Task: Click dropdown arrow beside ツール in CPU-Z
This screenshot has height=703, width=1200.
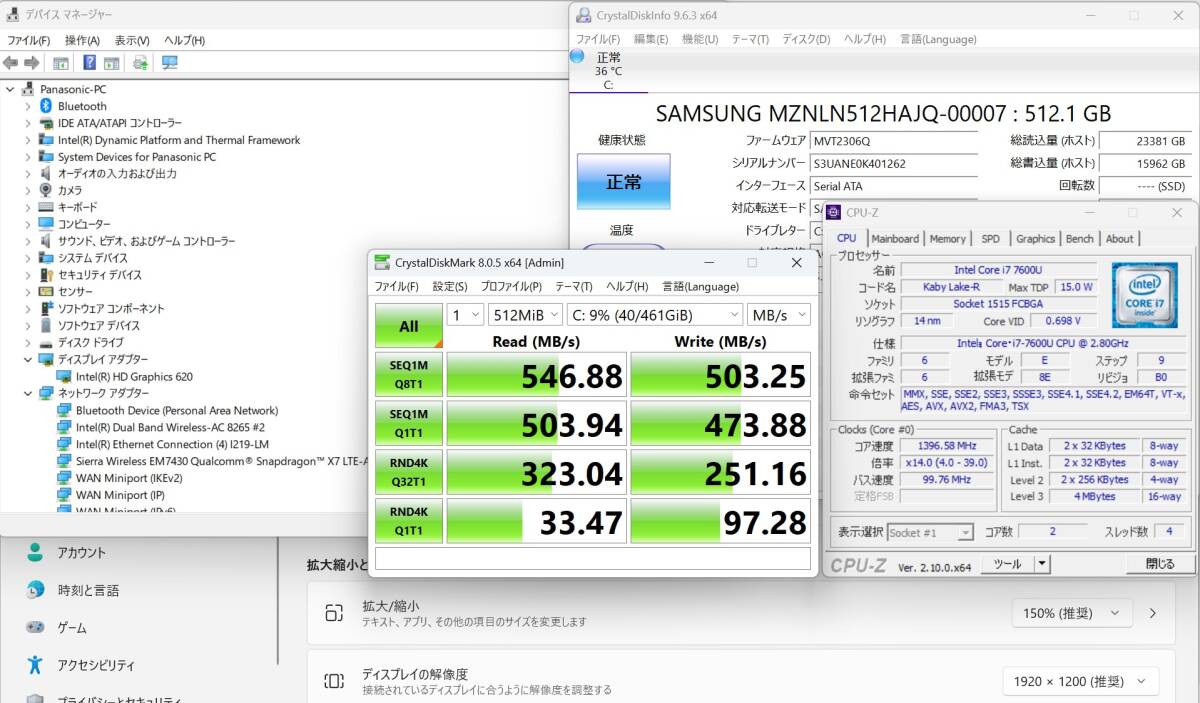Action: click(1042, 564)
